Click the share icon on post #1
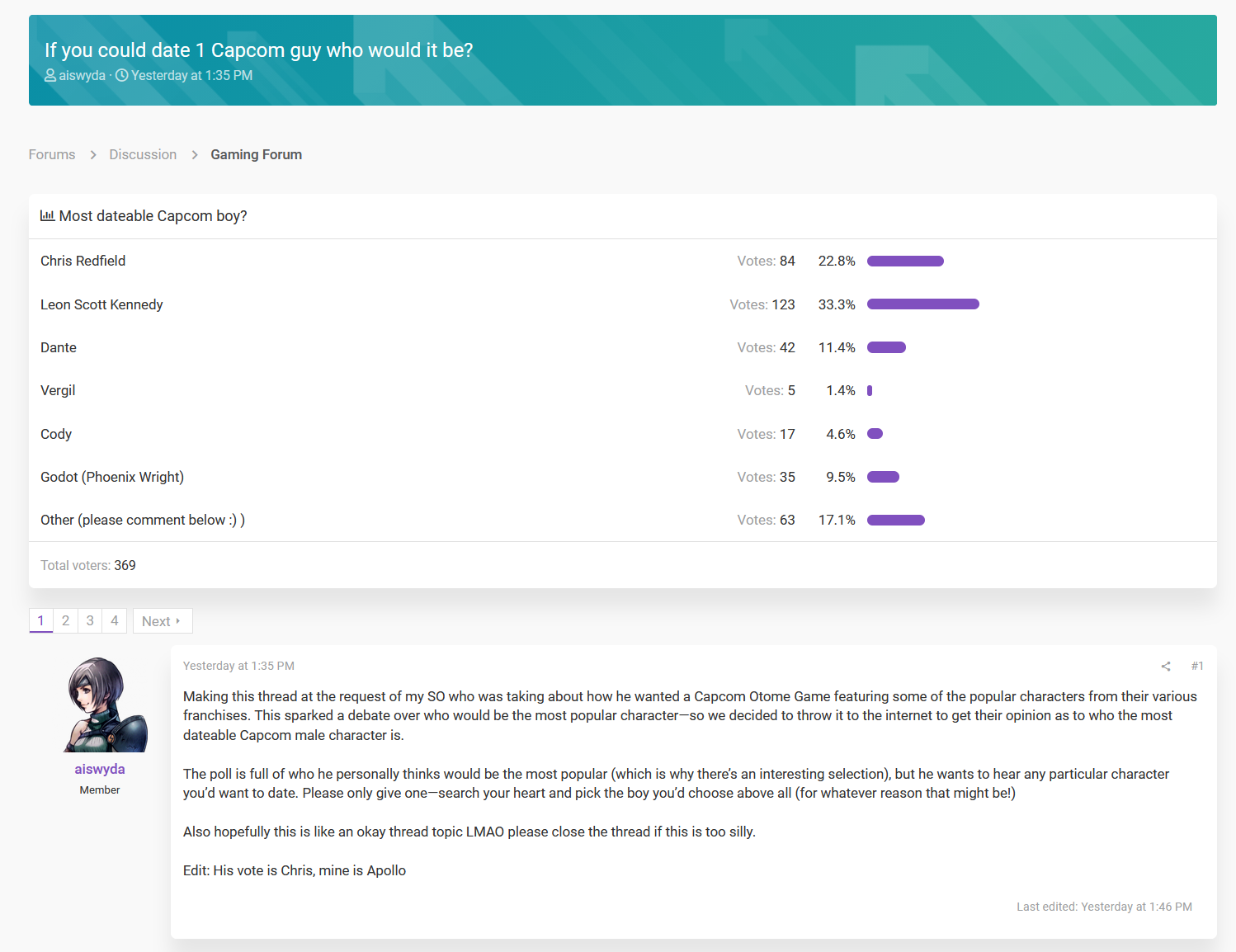Image resolution: width=1236 pixels, height=952 pixels. (x=1166, y=667)
